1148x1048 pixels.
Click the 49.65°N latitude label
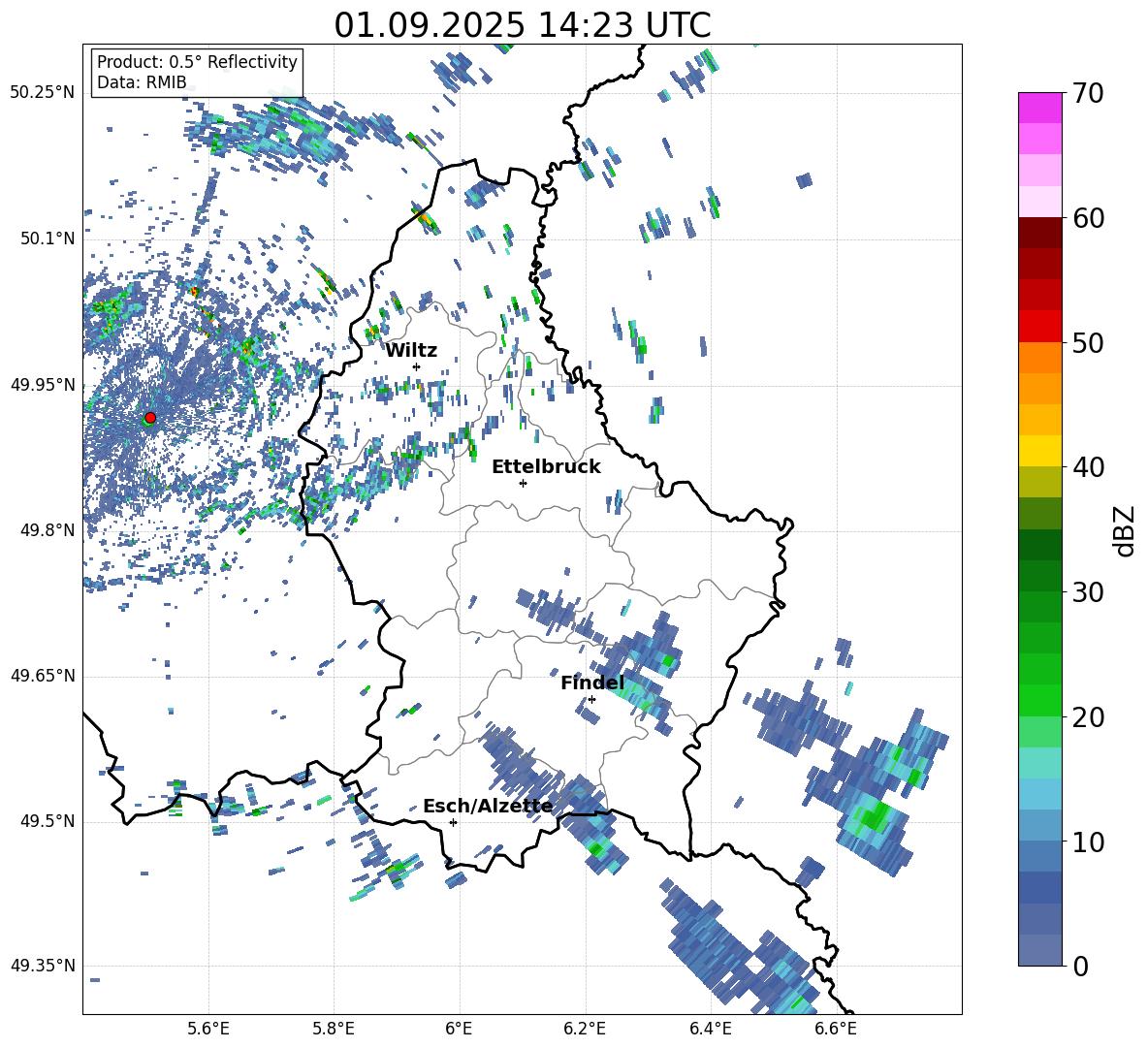click(43, 676)
